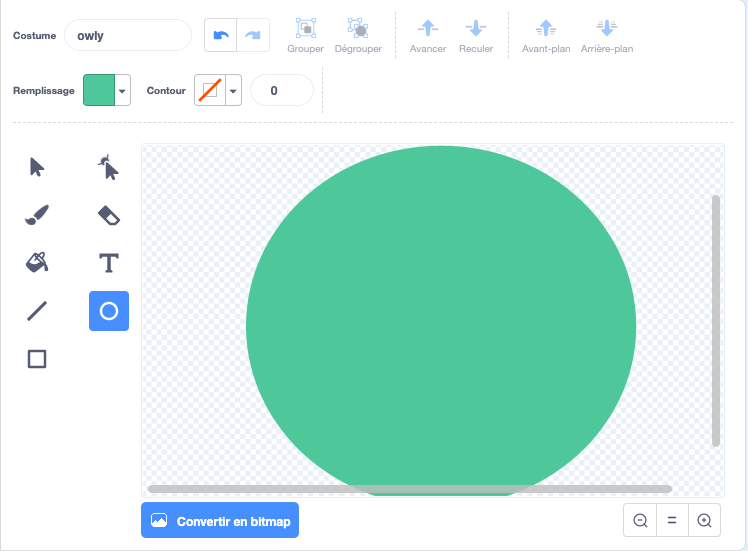Select the Eraser tool

(x=109, y=215)
